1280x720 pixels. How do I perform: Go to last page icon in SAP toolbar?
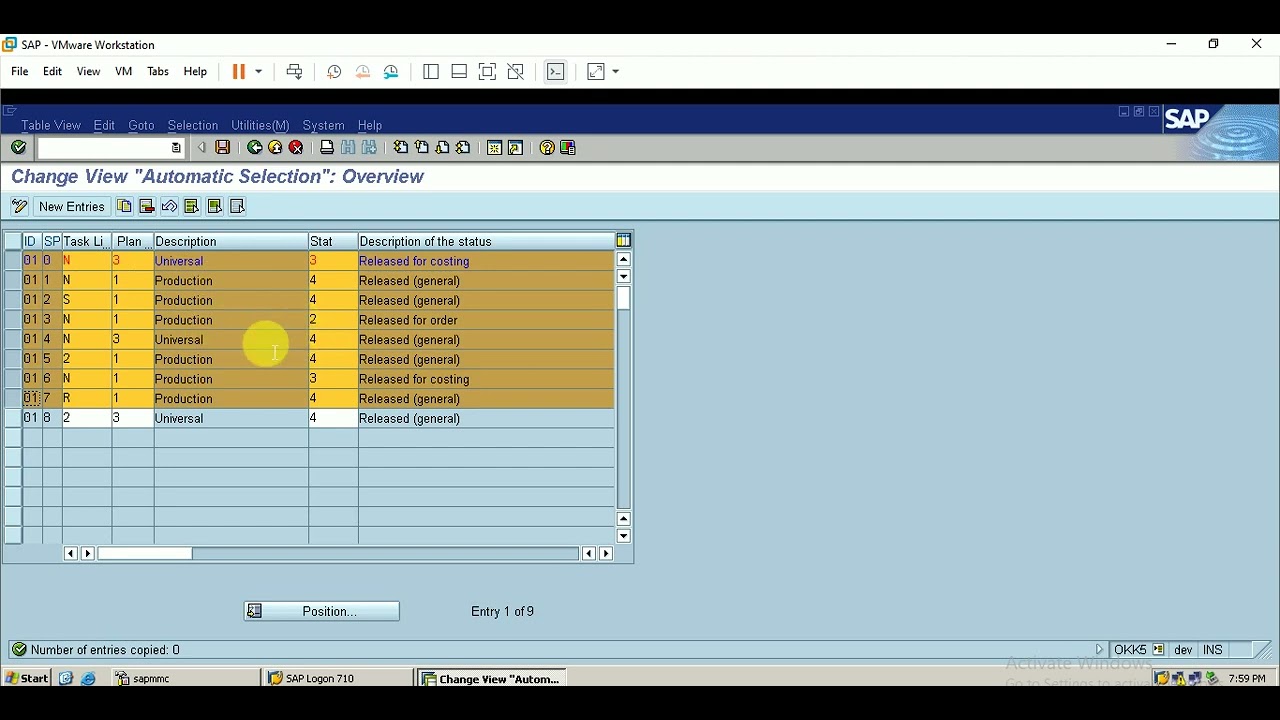coord(463,148)
